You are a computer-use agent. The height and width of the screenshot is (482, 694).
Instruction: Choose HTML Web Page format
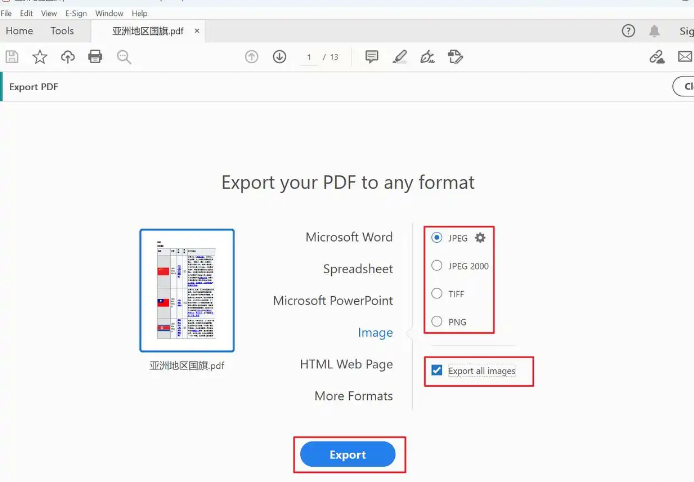pyautogui.click(x=346, y=364)
